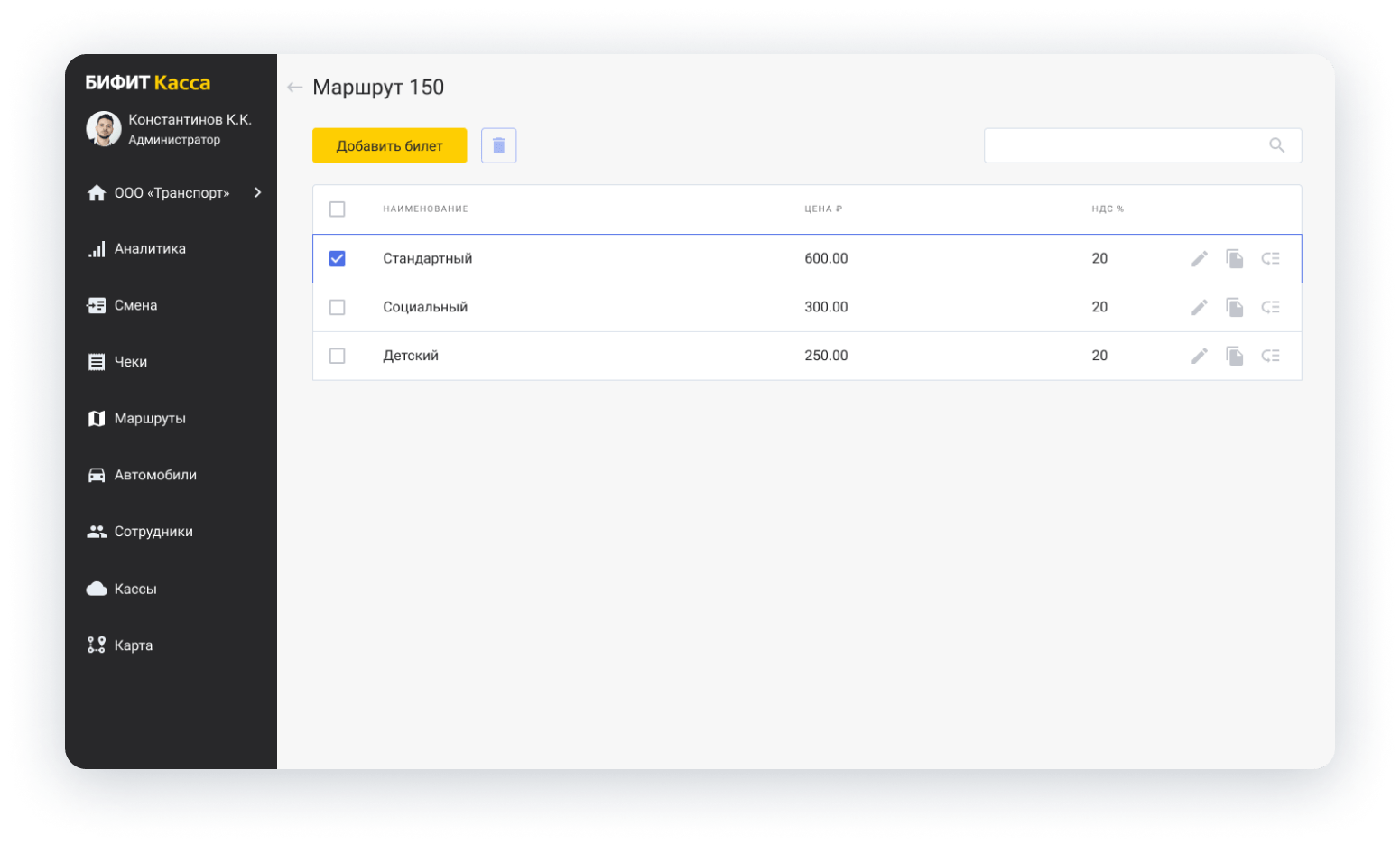Click the 600.00 price cell
The width and height of the screenshot is (1400, 845).
click(x=826, y=259)
